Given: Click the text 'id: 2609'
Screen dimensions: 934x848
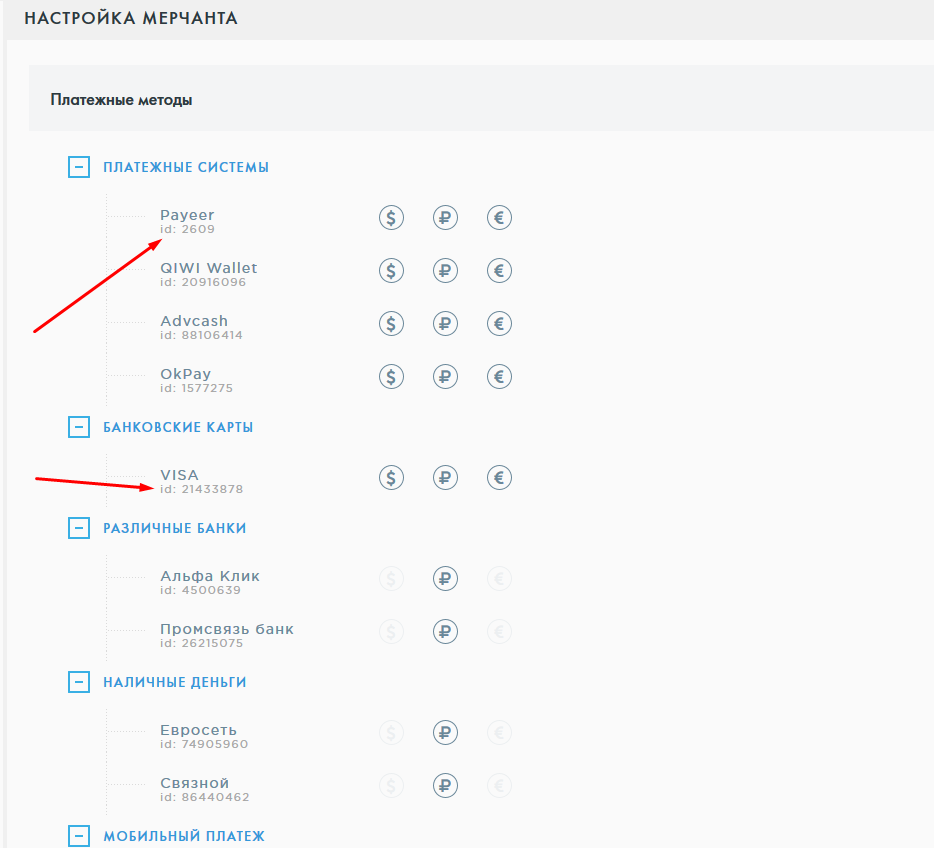Looking at the screenshot, I should coord(187,229).
